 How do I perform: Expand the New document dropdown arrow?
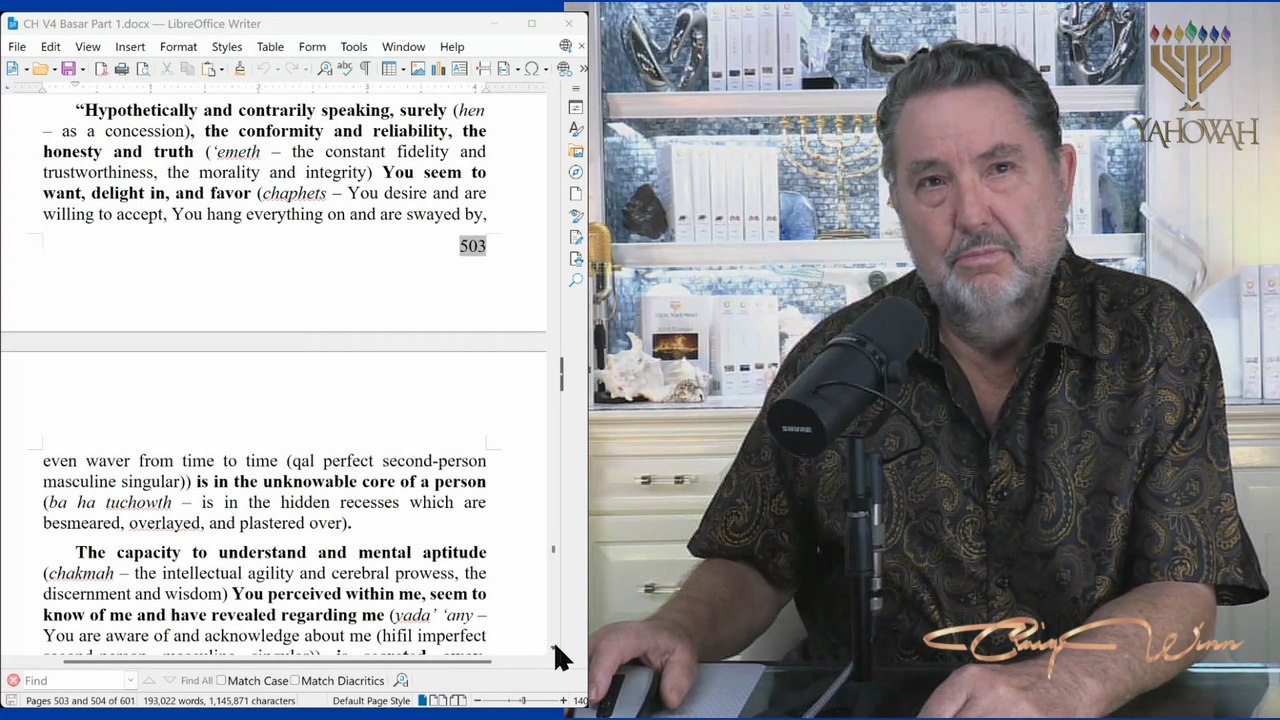point(27,70)
